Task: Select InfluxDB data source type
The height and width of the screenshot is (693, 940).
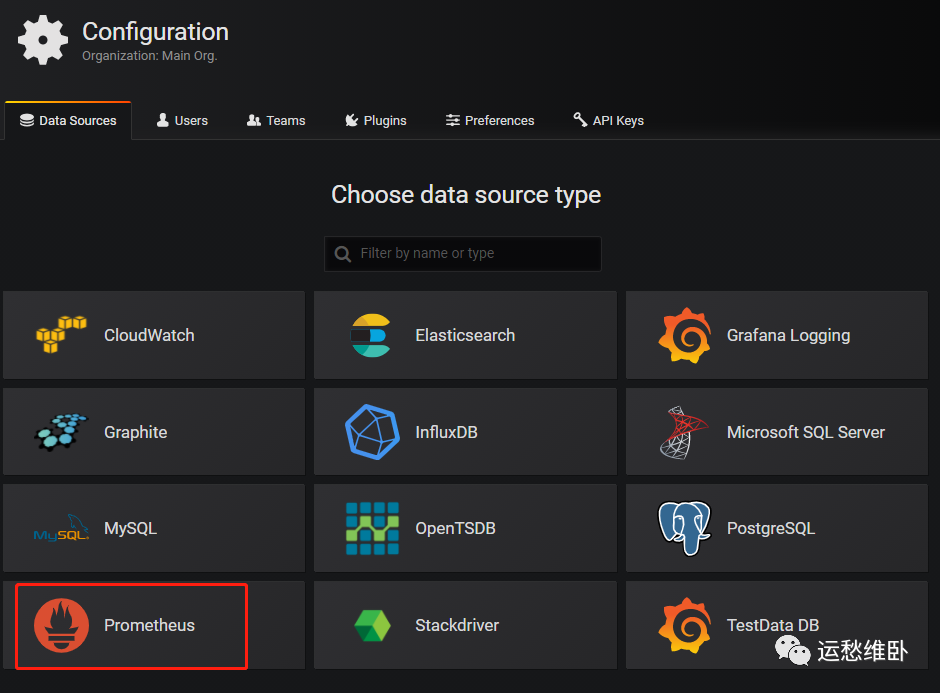Action: click(465, 432)
